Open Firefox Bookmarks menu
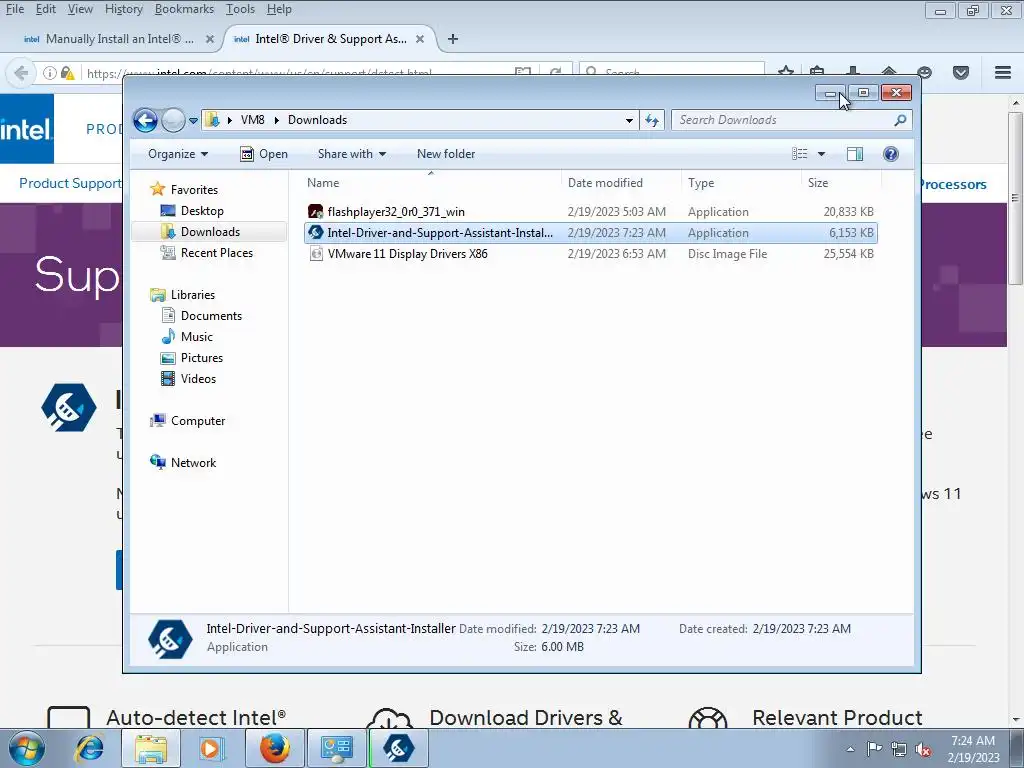Screen dimensions: 1024x768 coord(184,9)
